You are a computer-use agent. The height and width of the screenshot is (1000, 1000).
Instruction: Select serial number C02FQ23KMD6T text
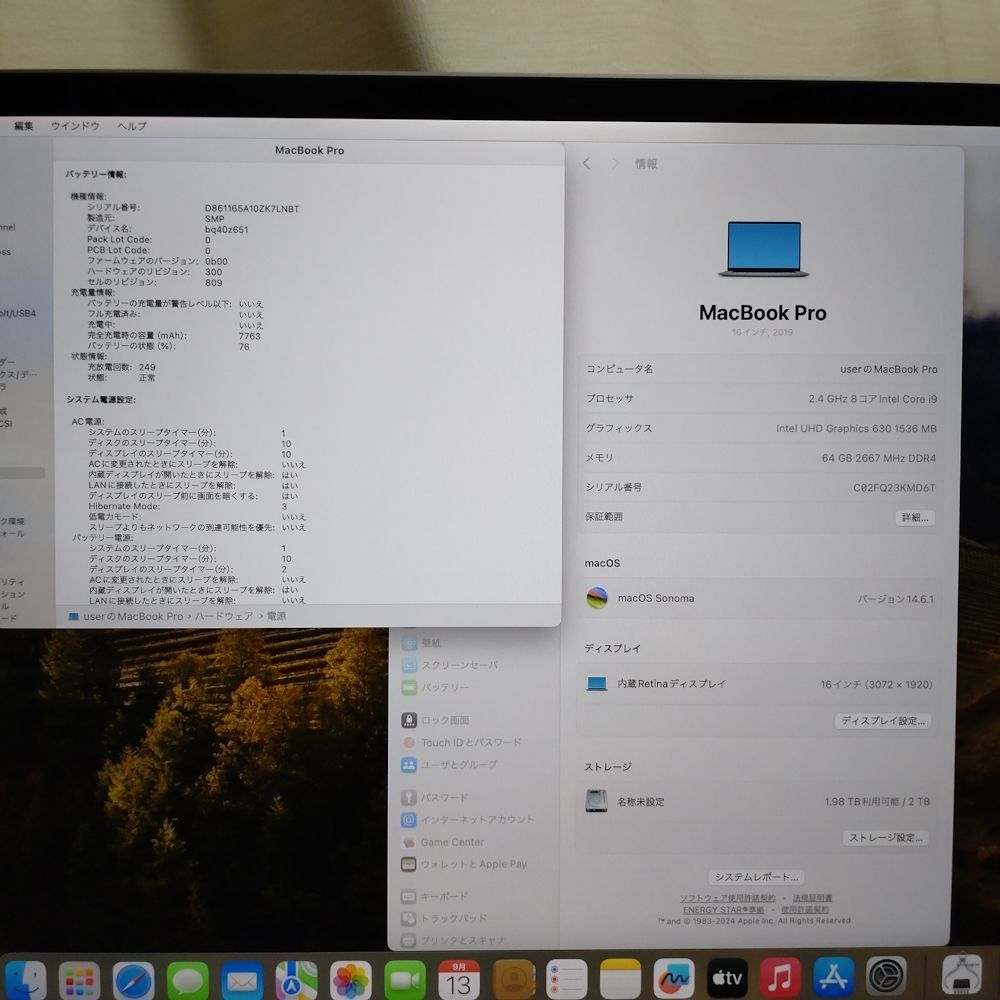(894, 488)
